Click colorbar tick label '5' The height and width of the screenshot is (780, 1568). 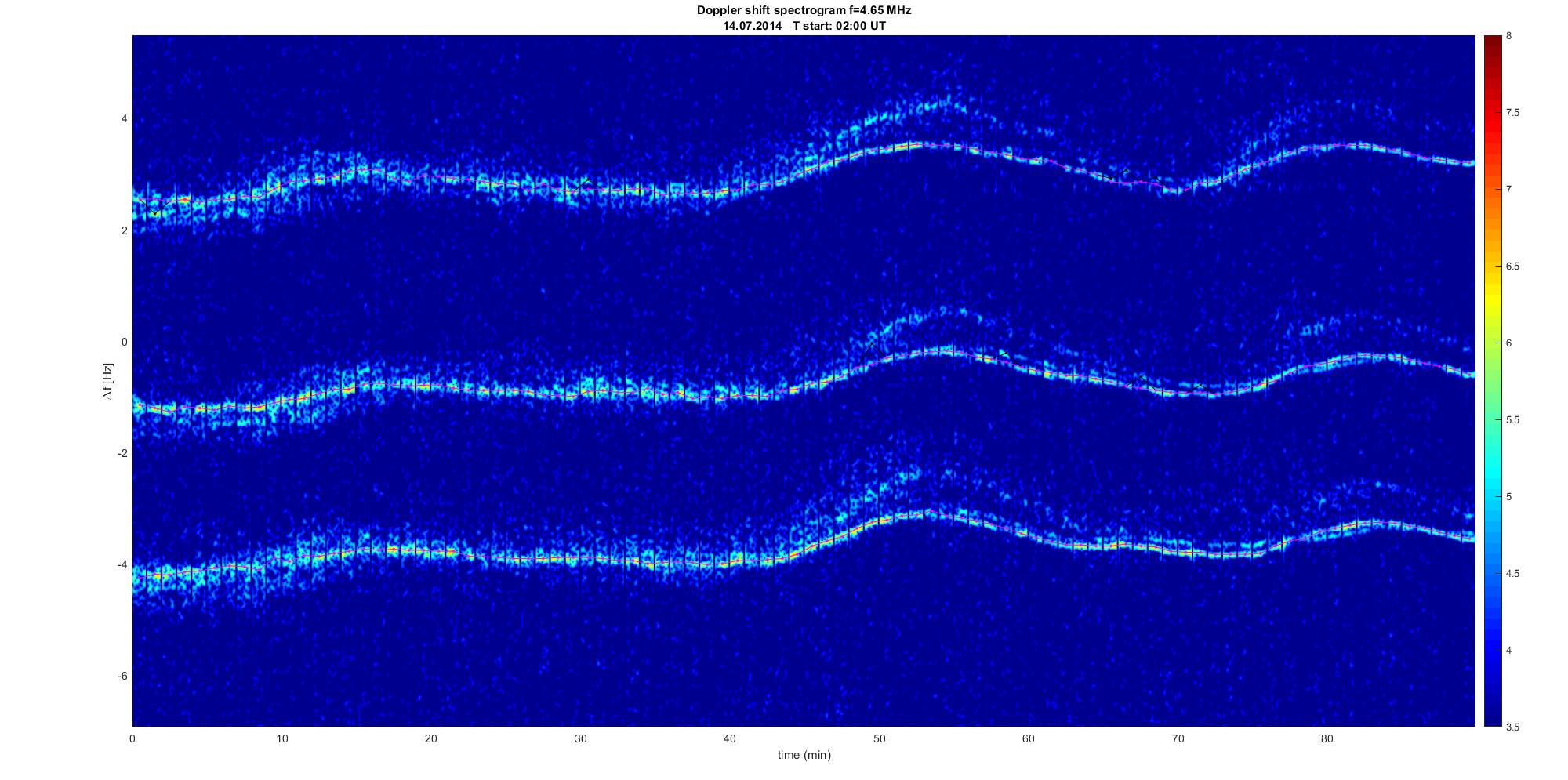click(1509, 497)
